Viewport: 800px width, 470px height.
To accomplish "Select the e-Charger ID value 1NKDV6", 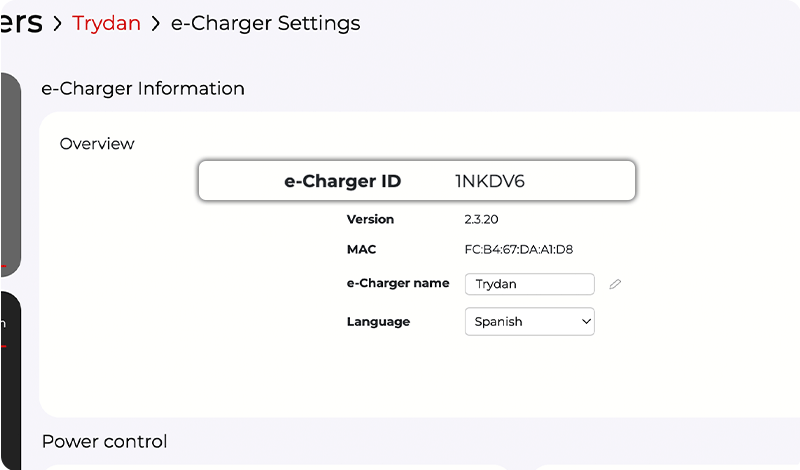I will pos(490,181).
